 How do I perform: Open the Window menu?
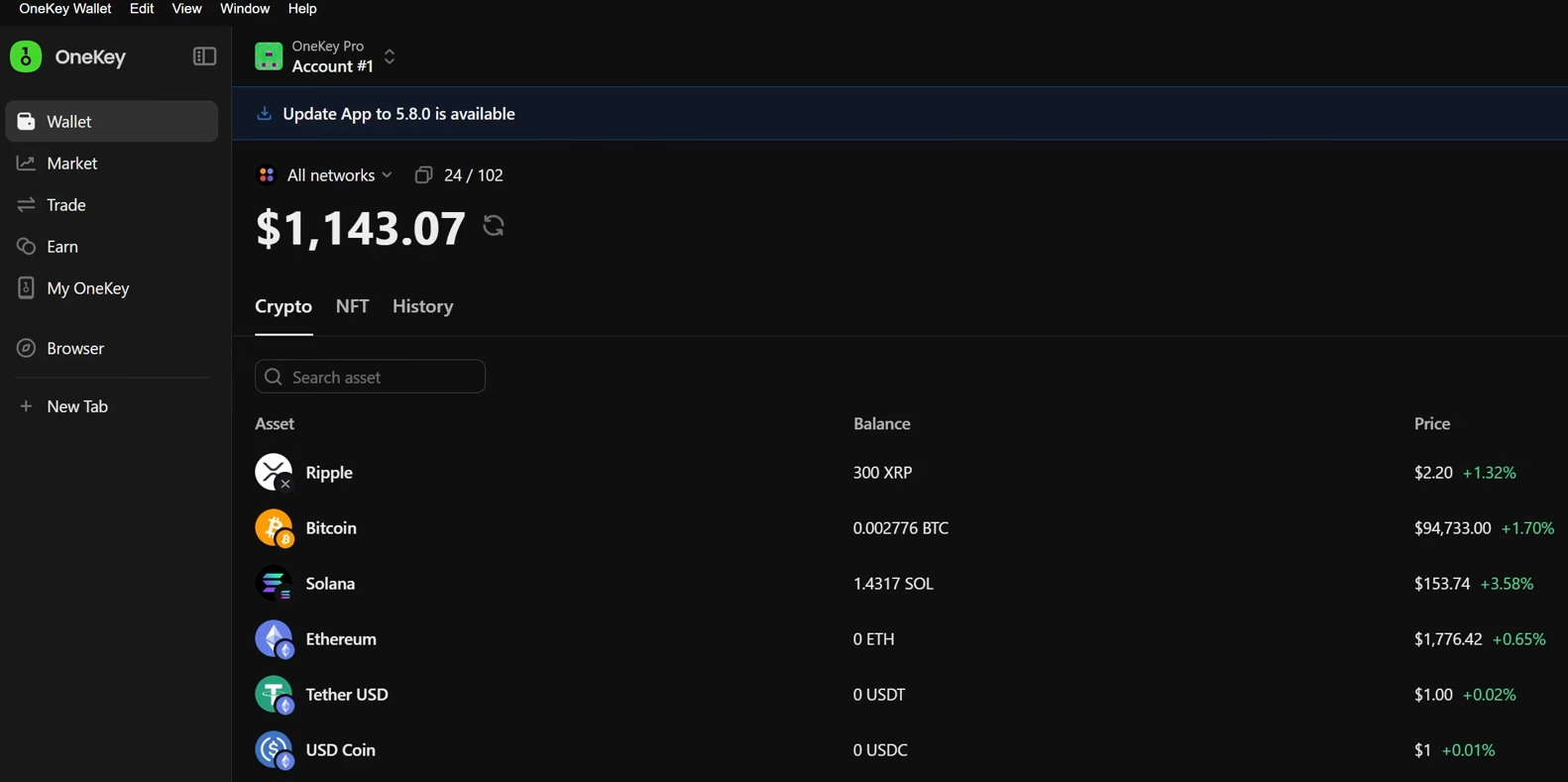point(245,9)
